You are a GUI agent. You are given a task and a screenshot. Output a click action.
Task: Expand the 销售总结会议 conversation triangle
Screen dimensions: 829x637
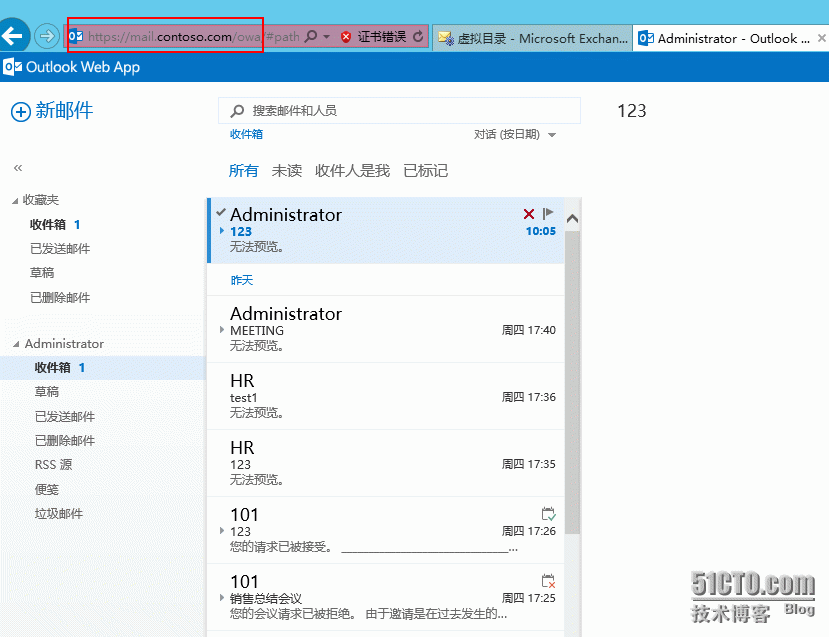click(x=222, y=598)
